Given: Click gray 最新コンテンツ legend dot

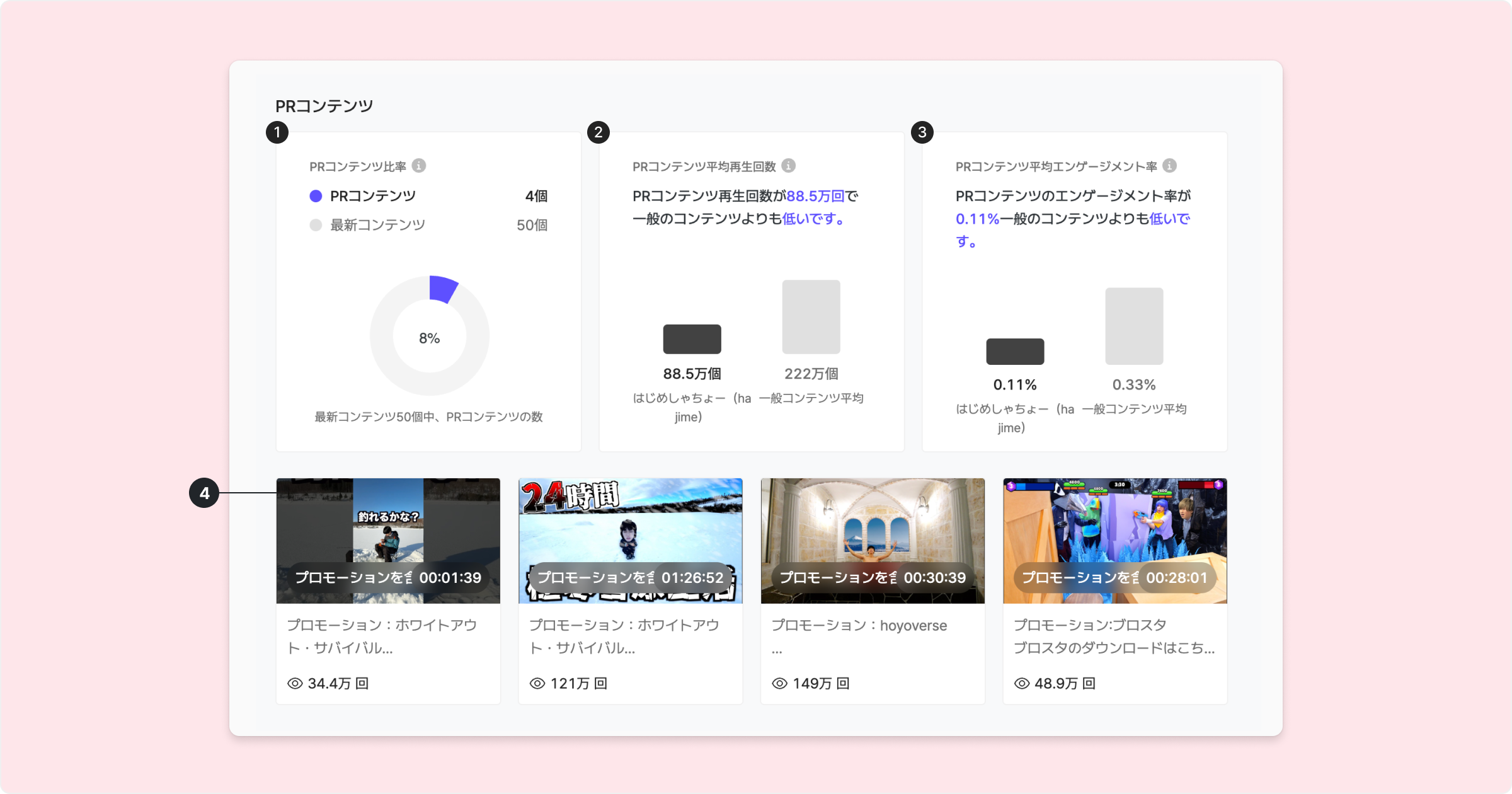Looking at the screenshot, I should (316, 225).
